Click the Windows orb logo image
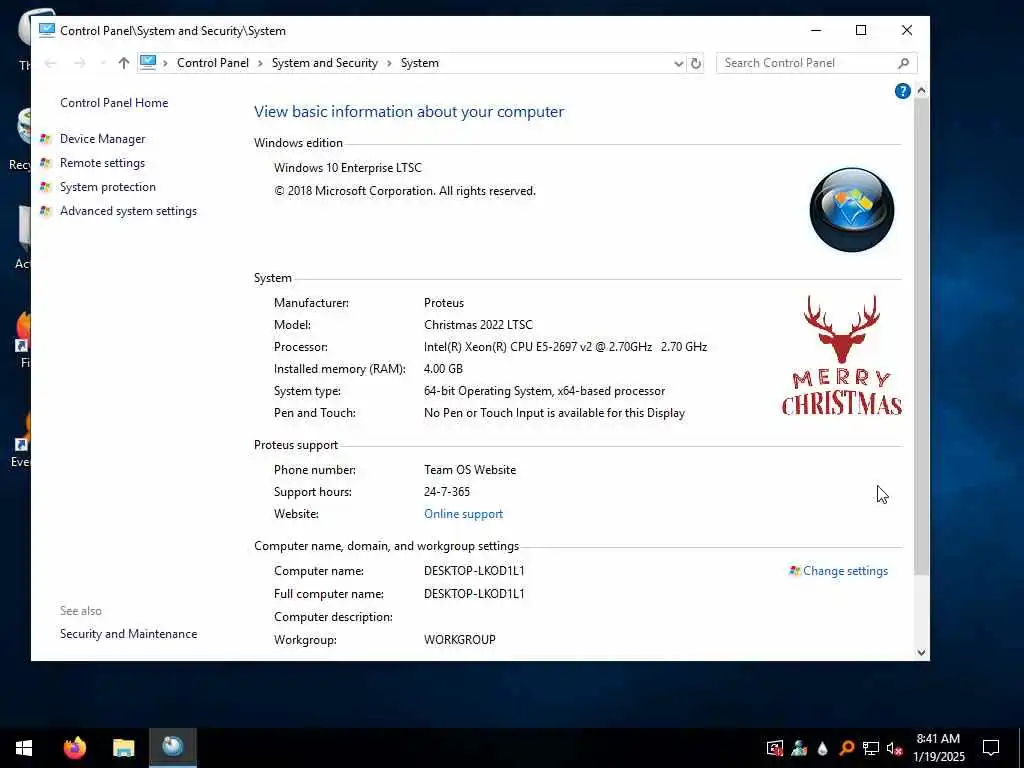This screenshot has width=1024, height=768. point(852,210)
